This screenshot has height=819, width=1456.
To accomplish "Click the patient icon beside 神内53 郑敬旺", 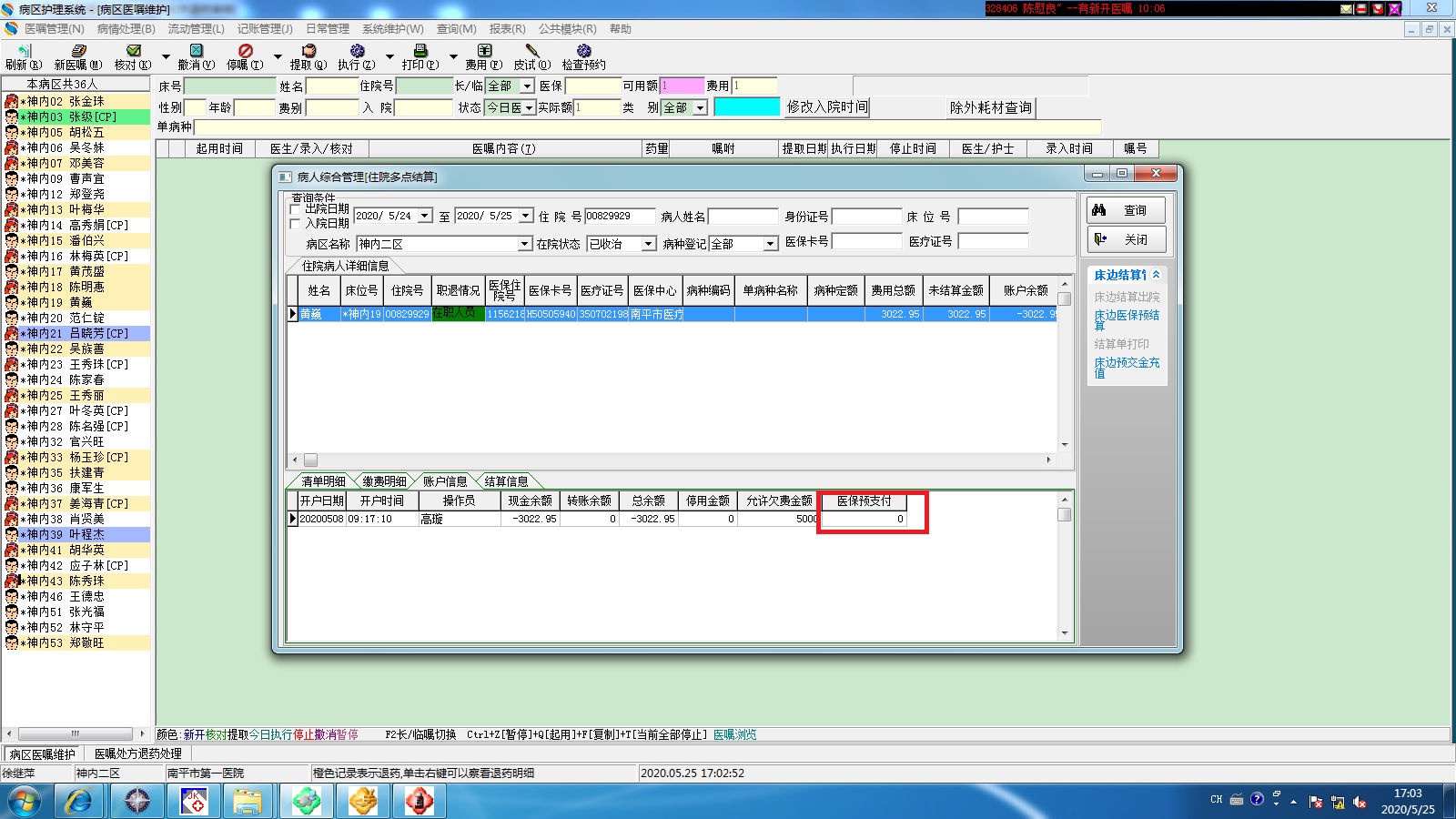I will [x=12, y=642].
